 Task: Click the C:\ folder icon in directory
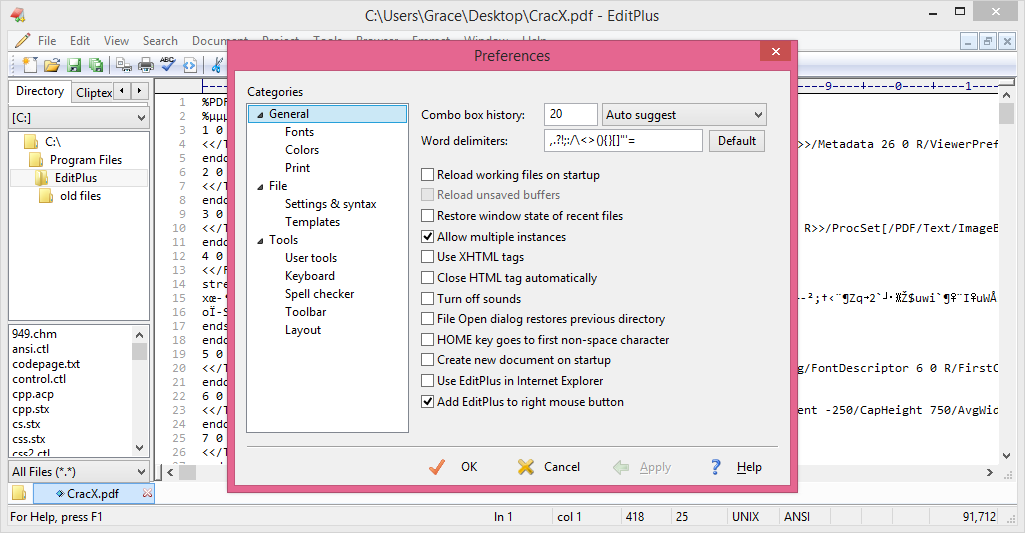pos(31,142)
